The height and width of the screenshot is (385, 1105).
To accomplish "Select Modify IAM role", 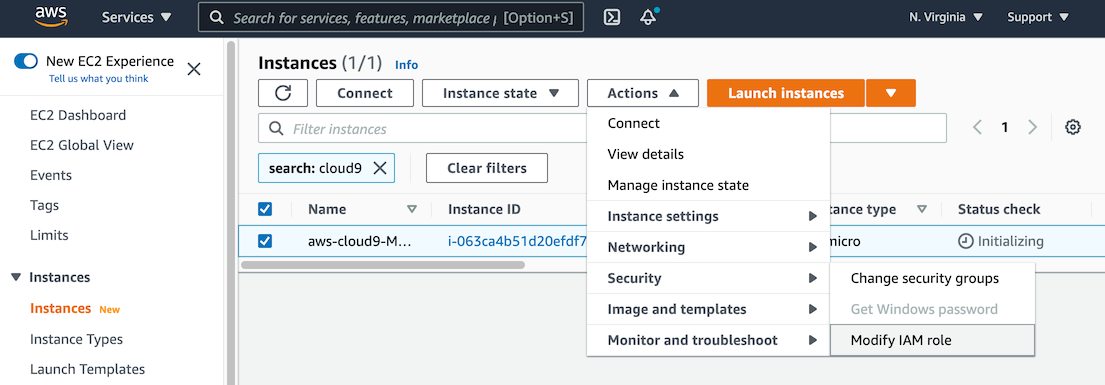I will [932, 341].
